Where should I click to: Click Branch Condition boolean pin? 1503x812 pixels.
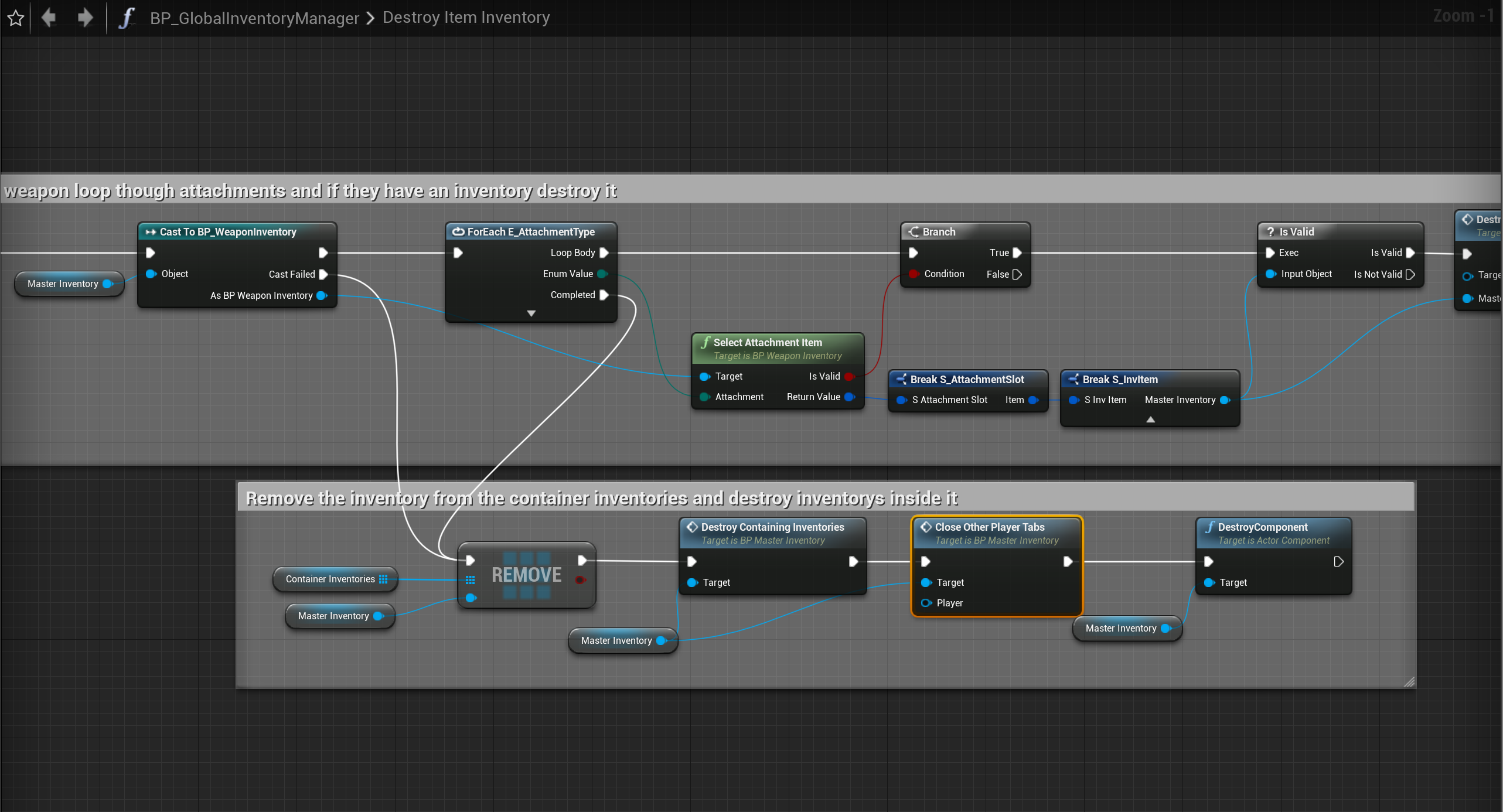click(x=914, y=274)
